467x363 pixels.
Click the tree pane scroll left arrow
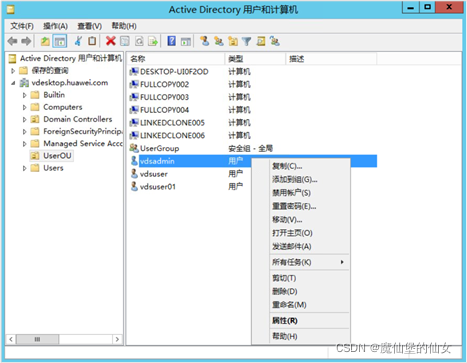[x=11, y=339]
